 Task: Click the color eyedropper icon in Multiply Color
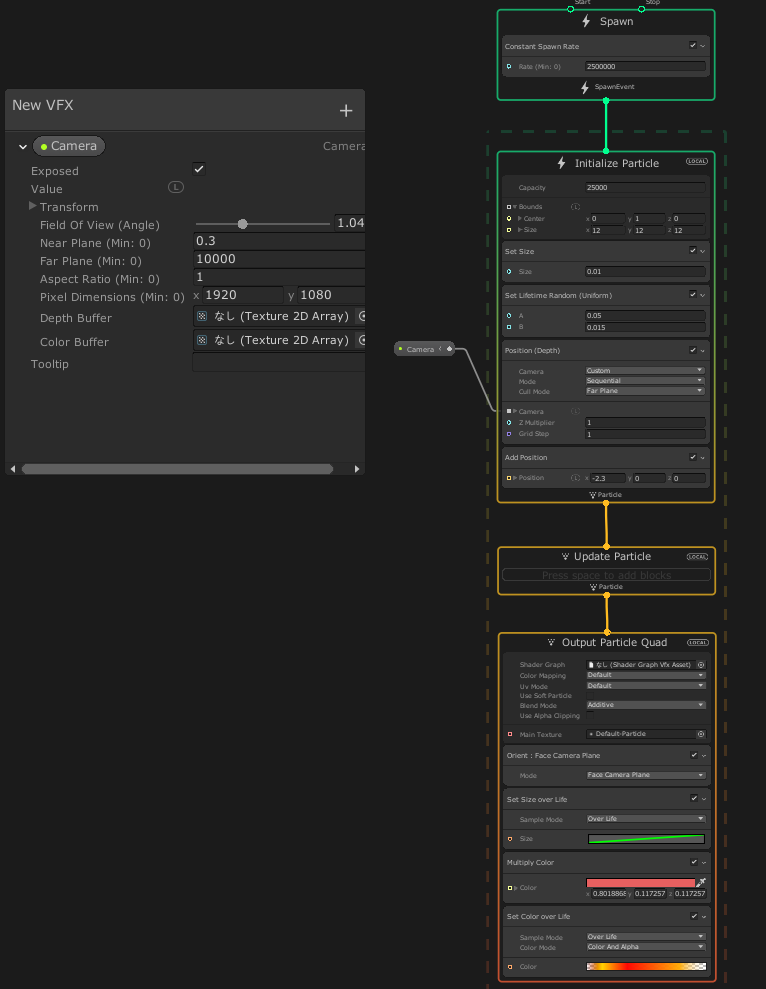[x=701, y=882]
